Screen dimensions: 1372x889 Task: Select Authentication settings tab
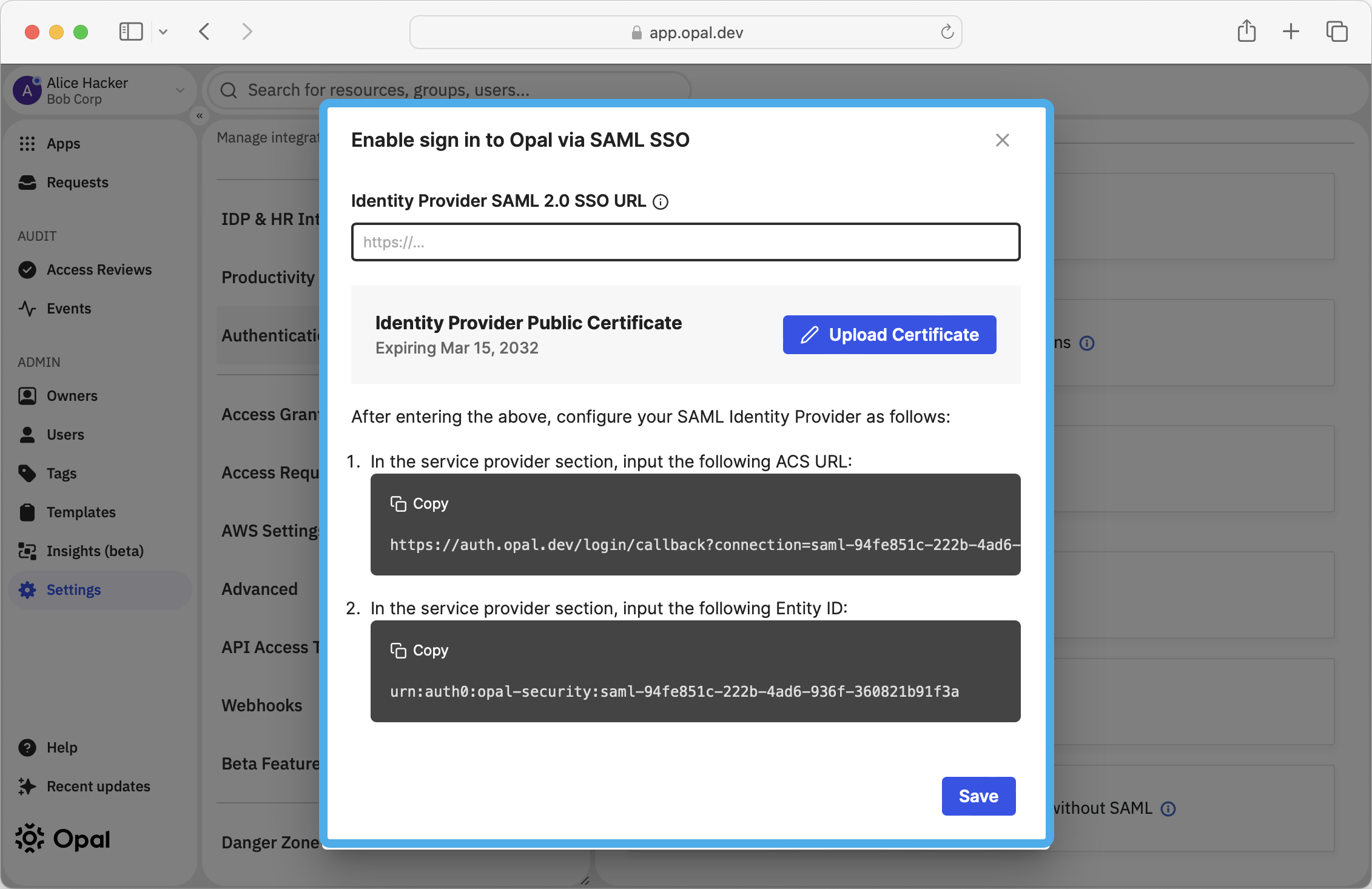(x=269, y=335)
